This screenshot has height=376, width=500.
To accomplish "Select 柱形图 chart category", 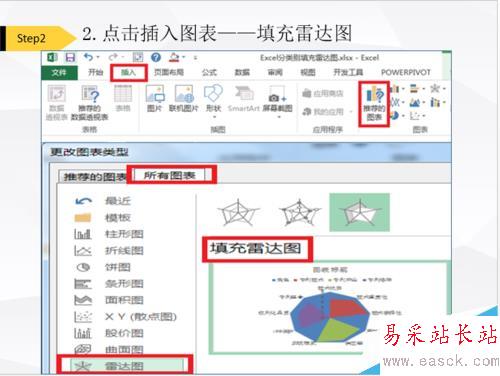I will 109,234.
